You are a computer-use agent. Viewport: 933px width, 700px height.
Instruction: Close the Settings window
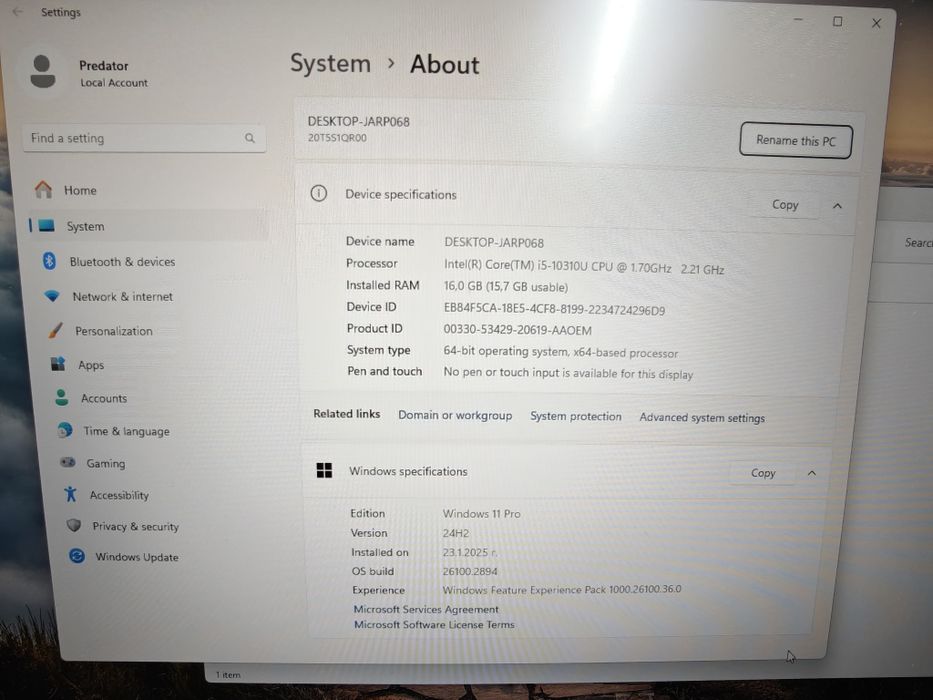pyautogui.click(x=876, y=23)
